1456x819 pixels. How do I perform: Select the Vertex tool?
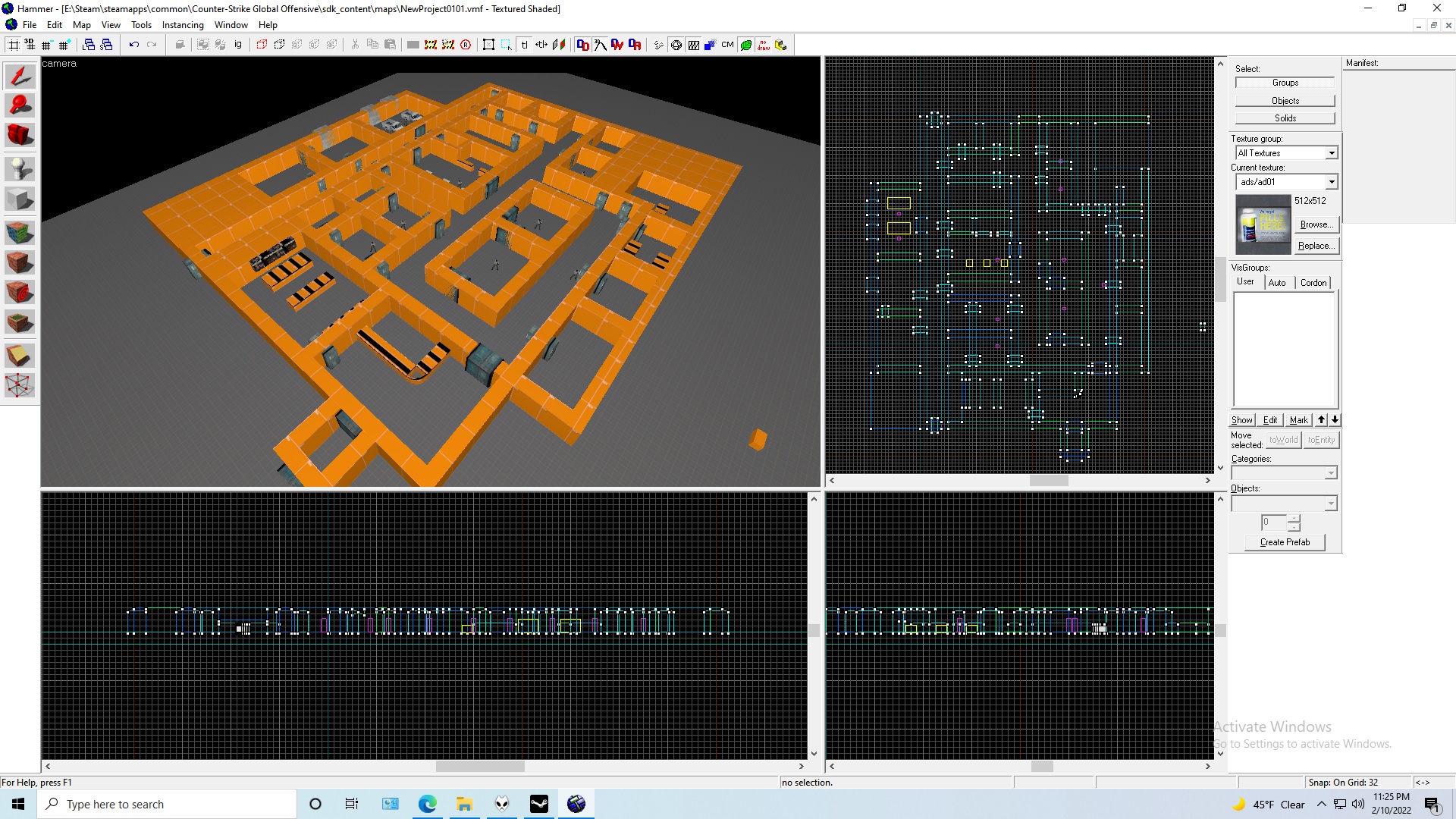point(20,386)
